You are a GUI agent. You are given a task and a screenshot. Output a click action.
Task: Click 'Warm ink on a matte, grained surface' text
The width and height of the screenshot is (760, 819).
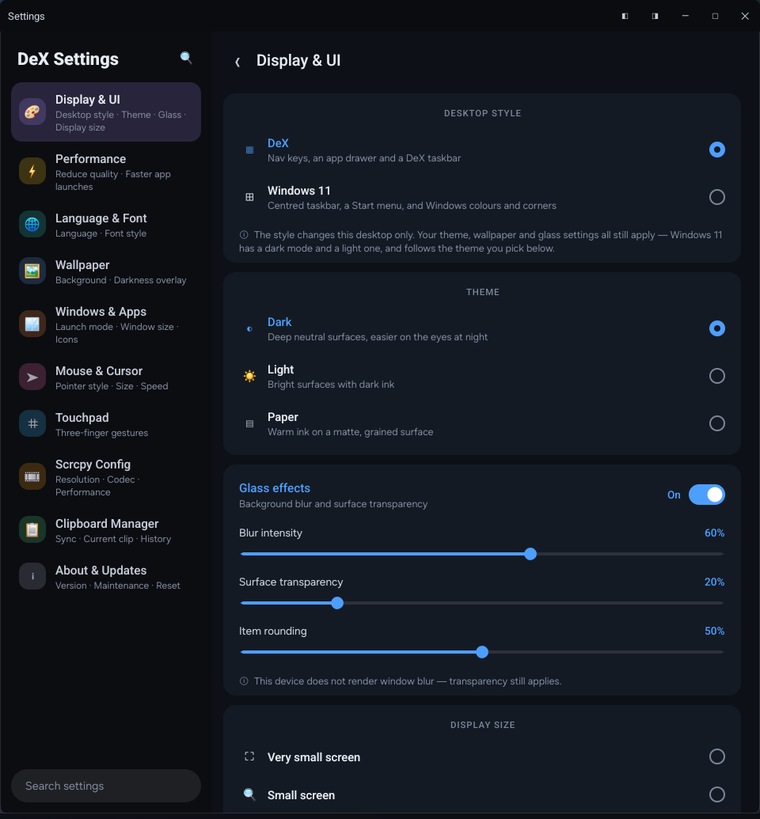point(350,432)
